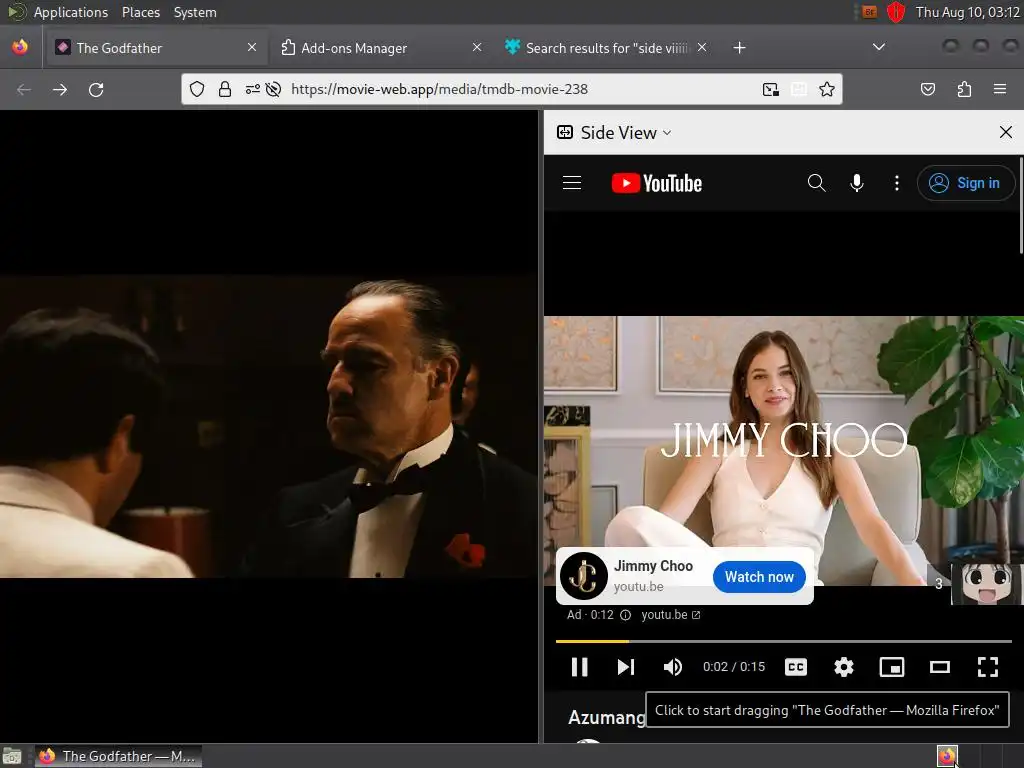
Task: Open the Firefox application menu
Action: 1000,89
